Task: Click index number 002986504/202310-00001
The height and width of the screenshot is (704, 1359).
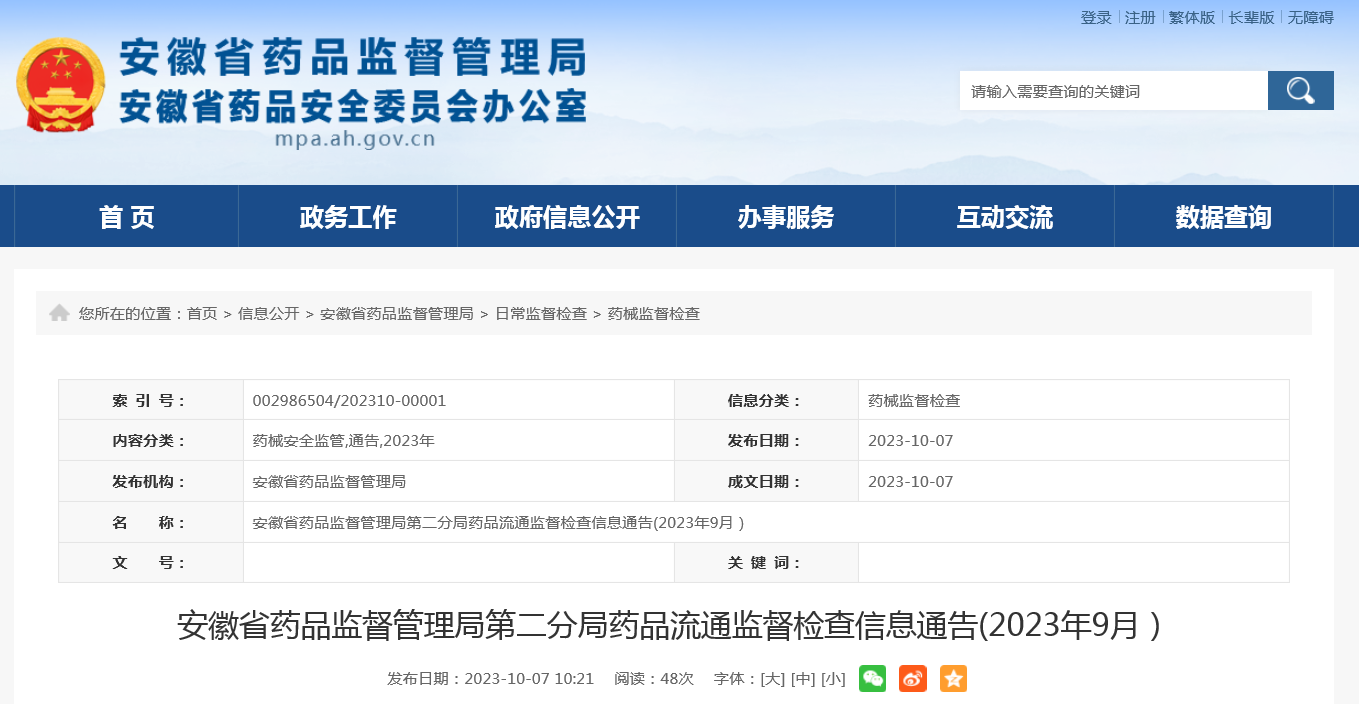Action: 349,400
